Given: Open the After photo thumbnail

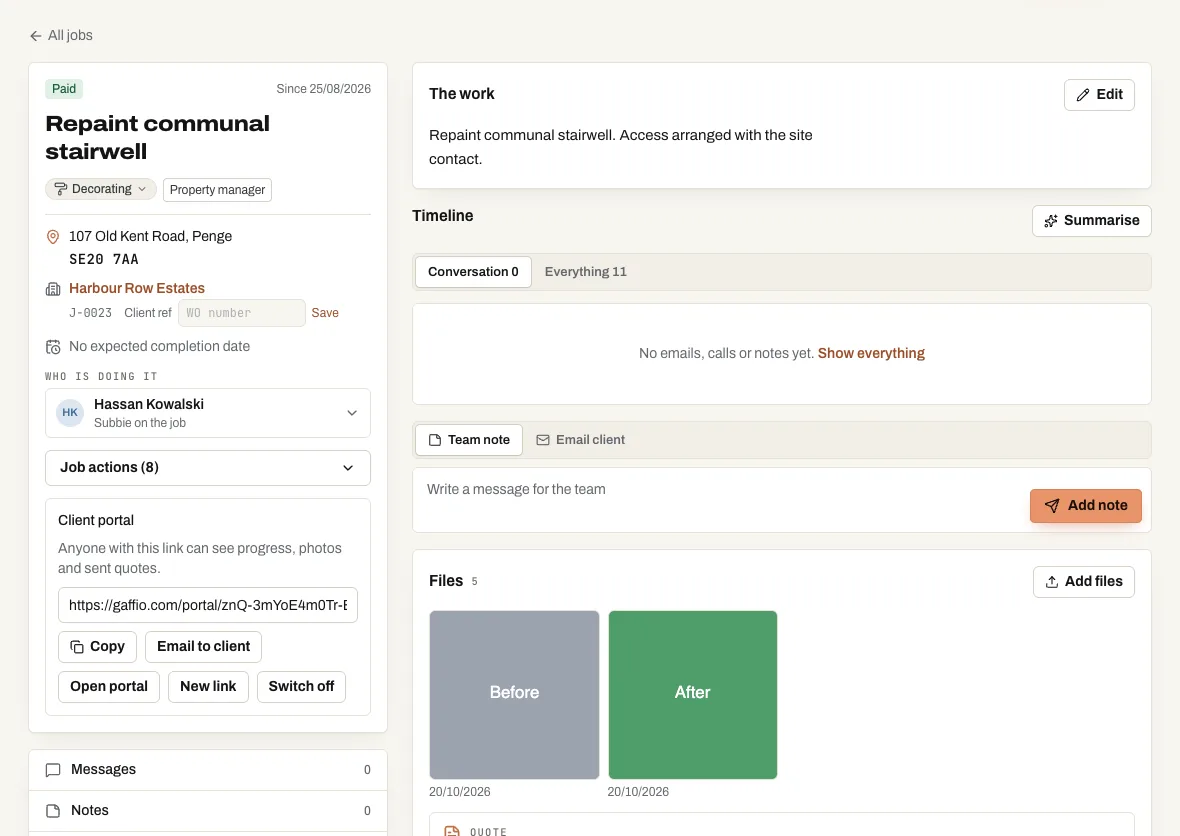Looking at the screenshot, I should [x=692, y=695].
